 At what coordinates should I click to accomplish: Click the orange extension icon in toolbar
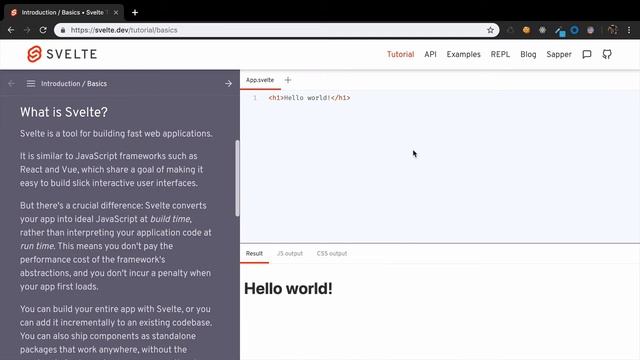pyautogui.click(x=527, y=30)
